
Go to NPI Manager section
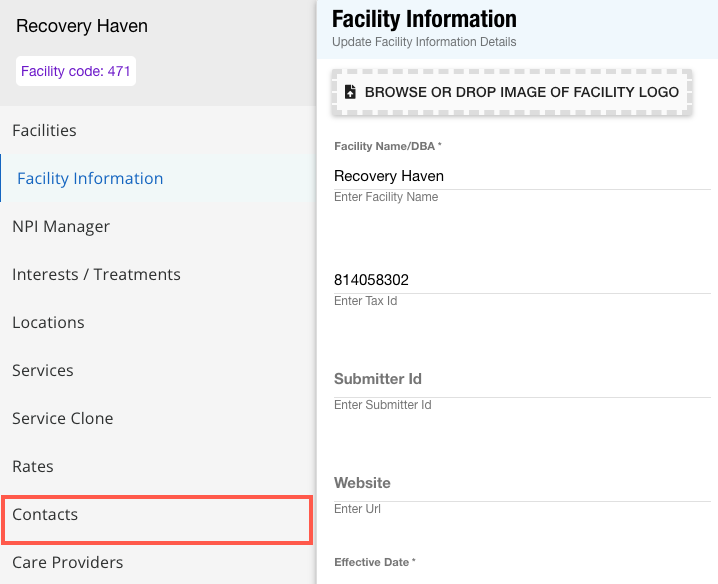coord(61,226)
